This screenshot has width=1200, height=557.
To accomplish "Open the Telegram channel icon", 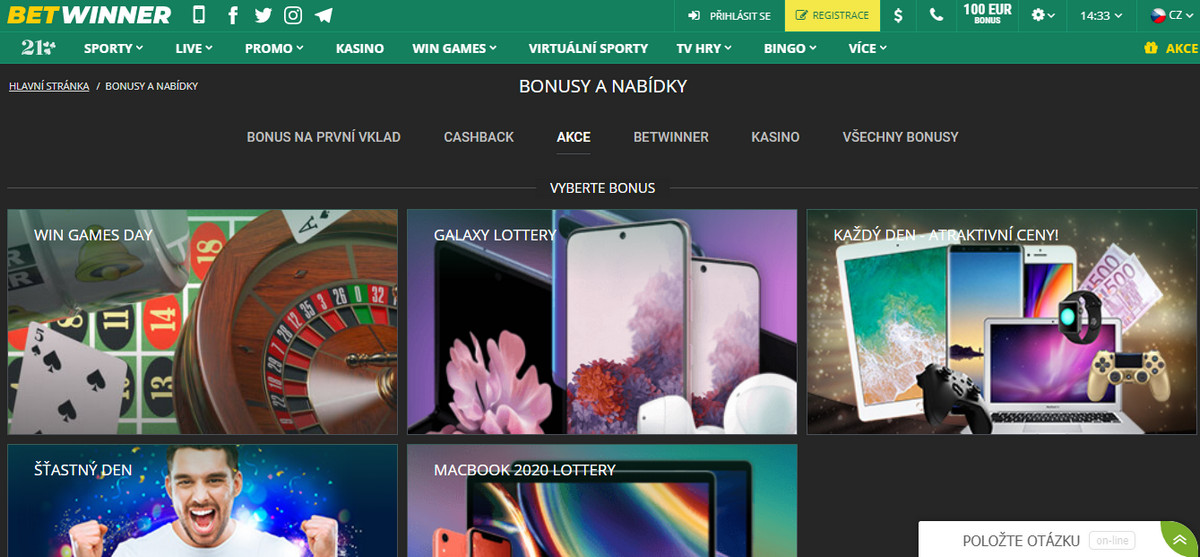I will point(323,15).
